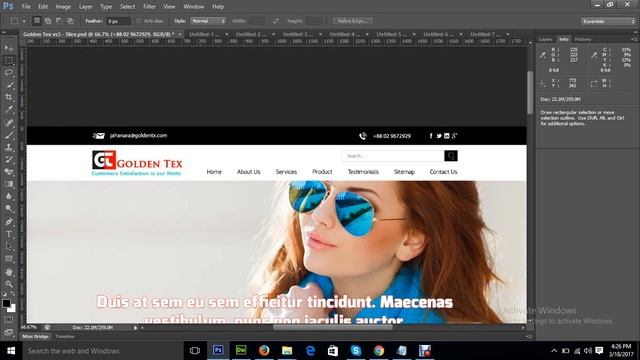Select the Horizontal Type tool
Viewport: 640px width, 360px height.
(x=9, y=234)
